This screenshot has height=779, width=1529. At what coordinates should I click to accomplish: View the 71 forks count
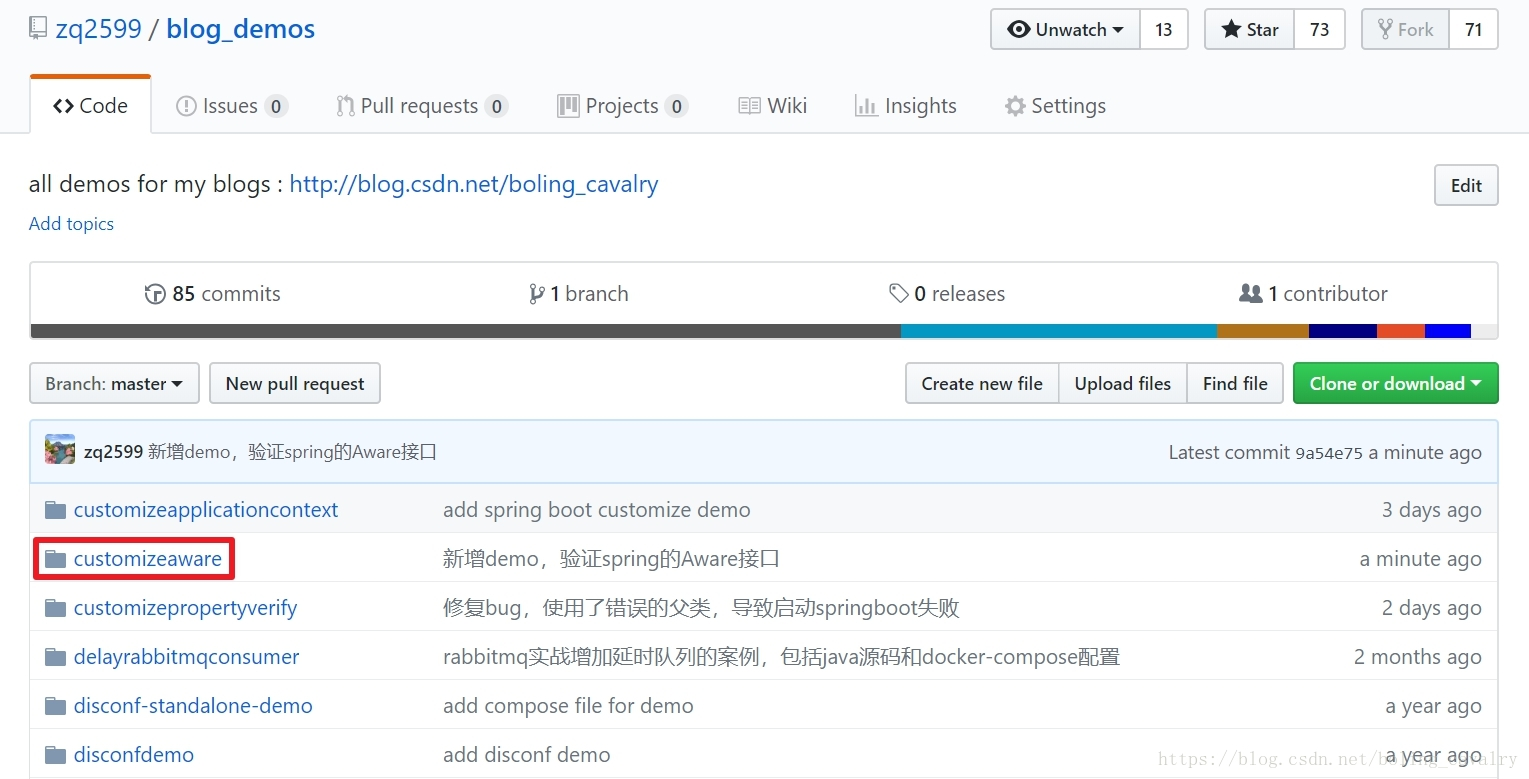[1473, 29]
